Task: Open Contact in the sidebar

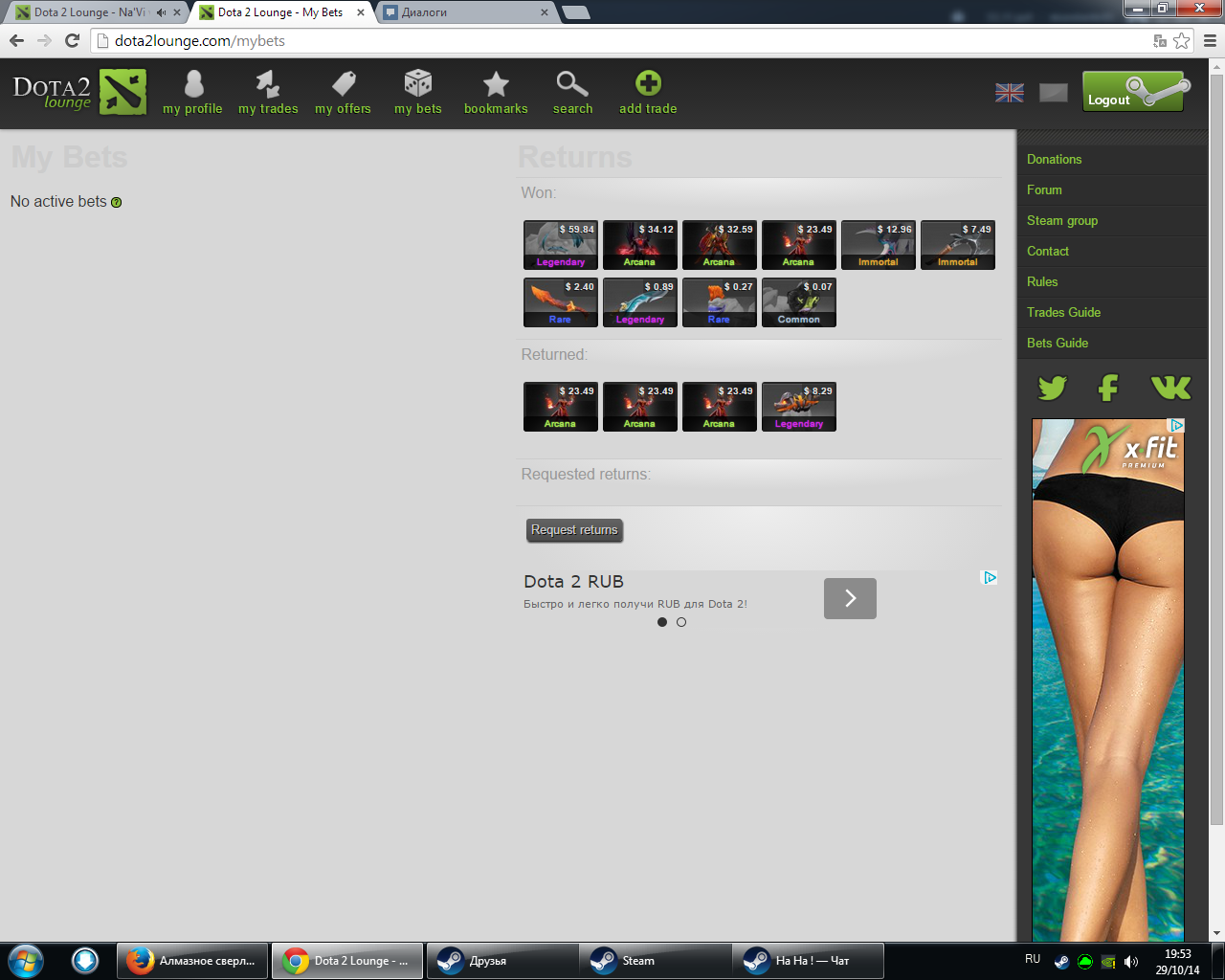Action: 1112,252
